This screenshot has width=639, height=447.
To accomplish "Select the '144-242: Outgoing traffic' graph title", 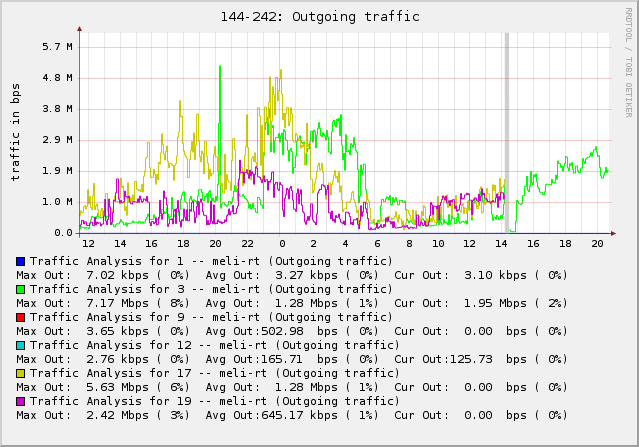I will point(319,16).
